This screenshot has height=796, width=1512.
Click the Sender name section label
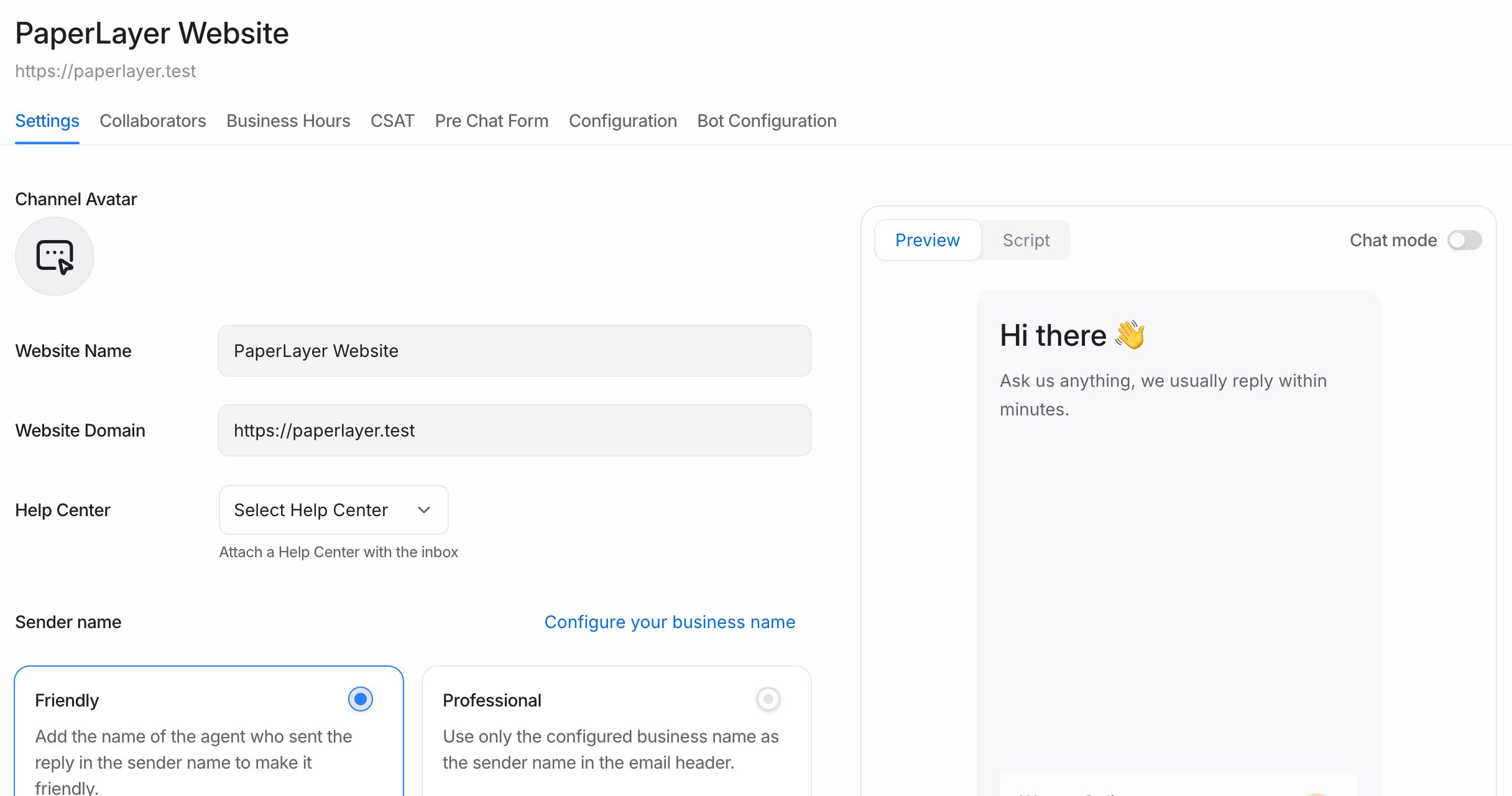pyautogui.click(x=68, y=622)
